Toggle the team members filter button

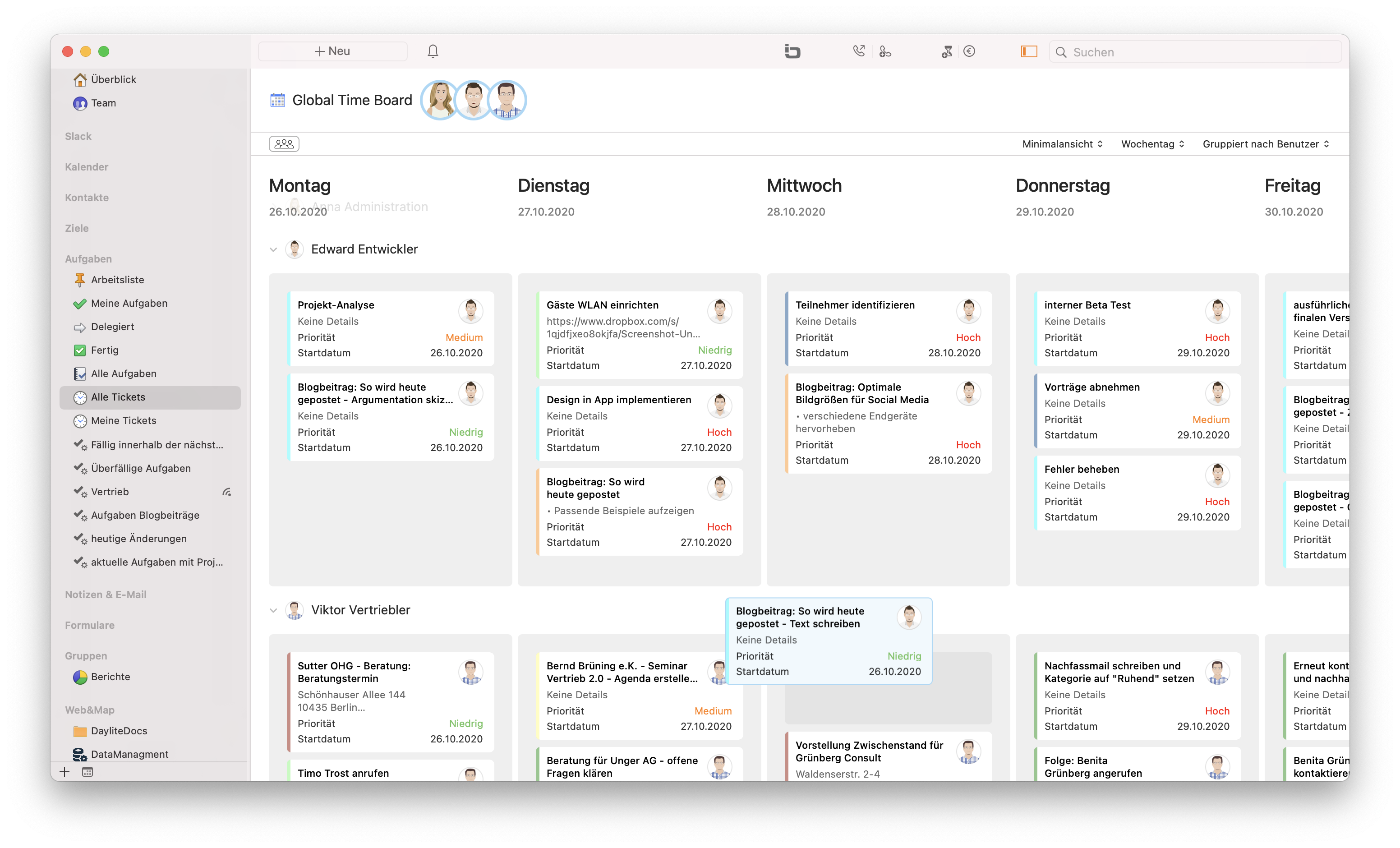pyautogui.click(x=284, y=144)
